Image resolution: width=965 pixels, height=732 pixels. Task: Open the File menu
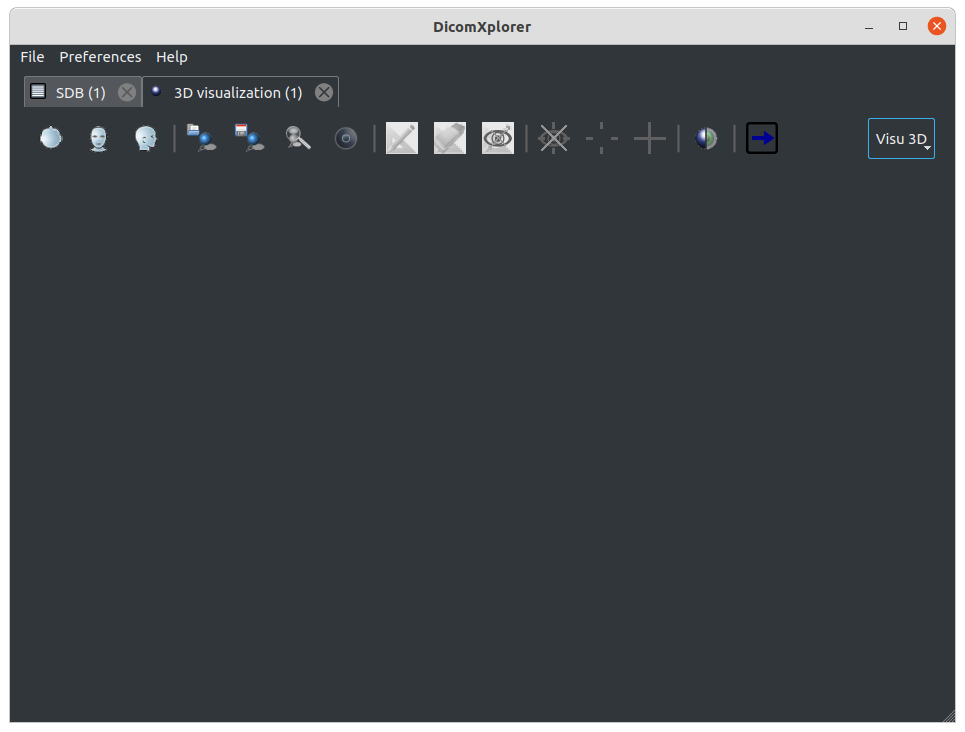[32, 57]
